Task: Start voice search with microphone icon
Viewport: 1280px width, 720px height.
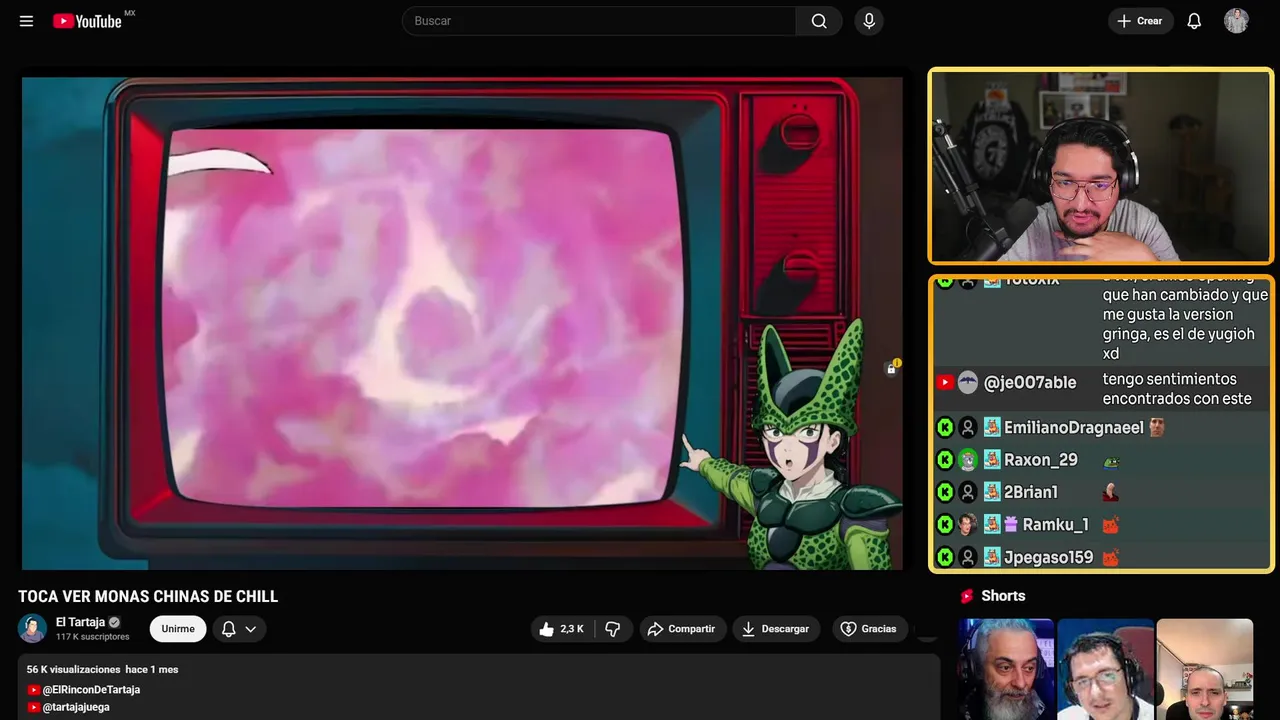Action: pyautogui.click(x=869, y=21)
